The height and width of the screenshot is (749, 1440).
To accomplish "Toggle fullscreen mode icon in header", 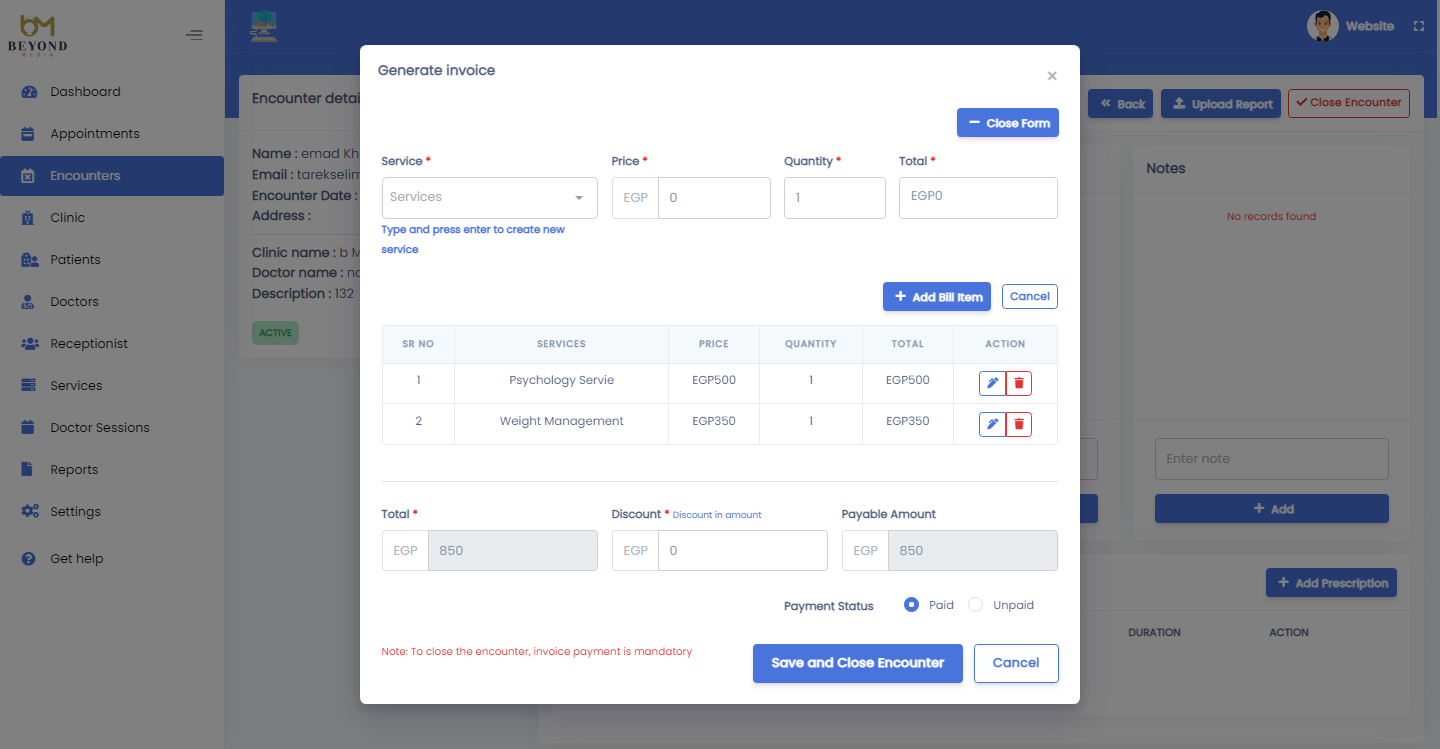I will coord(1418,27).
